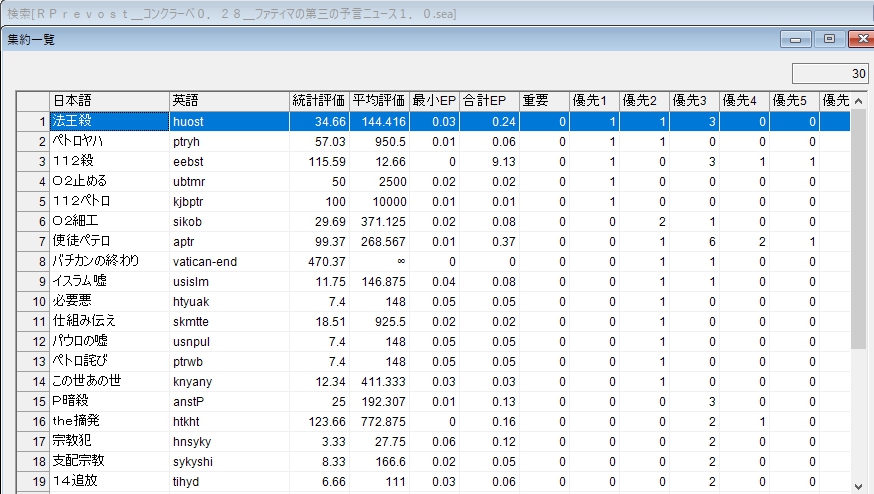The height and width of the screenshot is (494, 874).
Task: Click the ∞ average value cell
Action: coord(379,261)
